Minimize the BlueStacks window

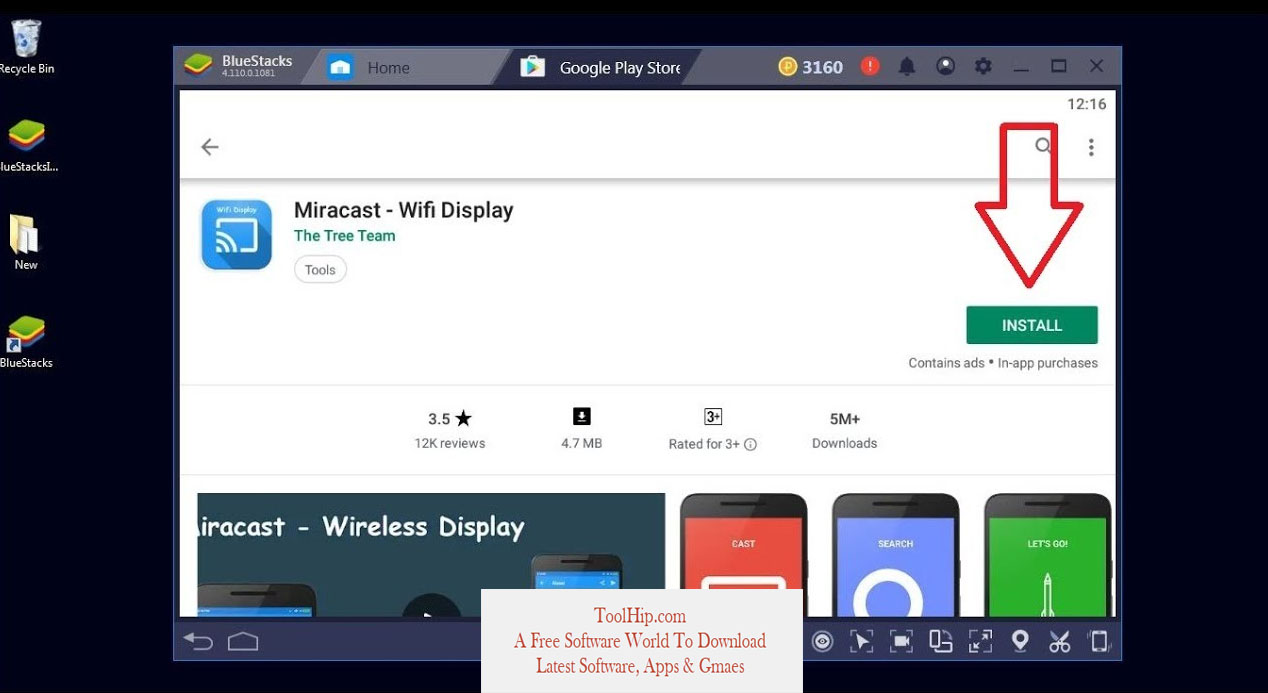(x=1020, y=67)
